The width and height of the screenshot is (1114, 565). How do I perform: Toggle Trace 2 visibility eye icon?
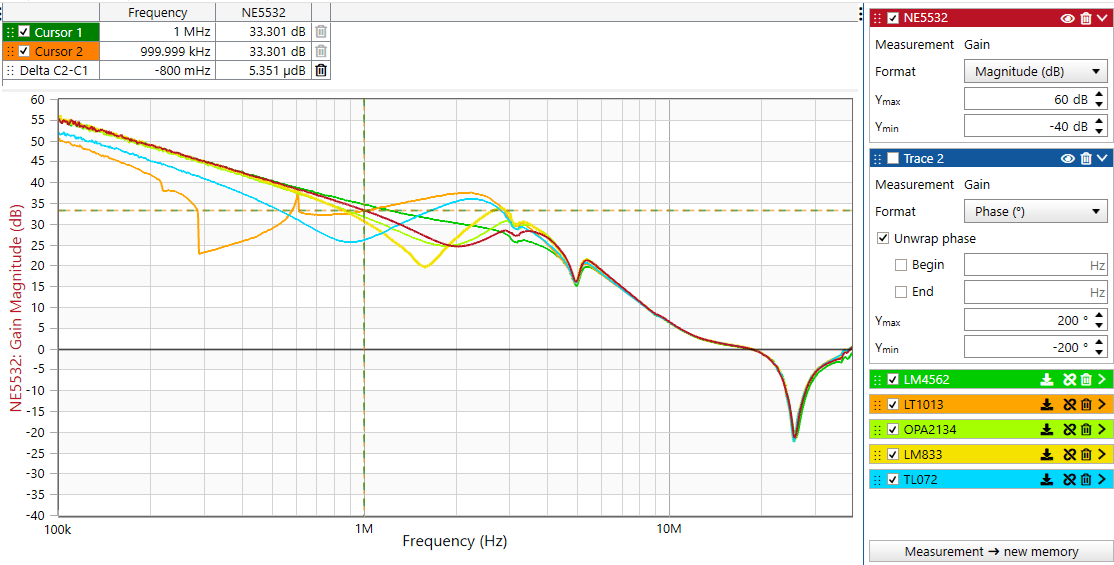coord(1068,158)
